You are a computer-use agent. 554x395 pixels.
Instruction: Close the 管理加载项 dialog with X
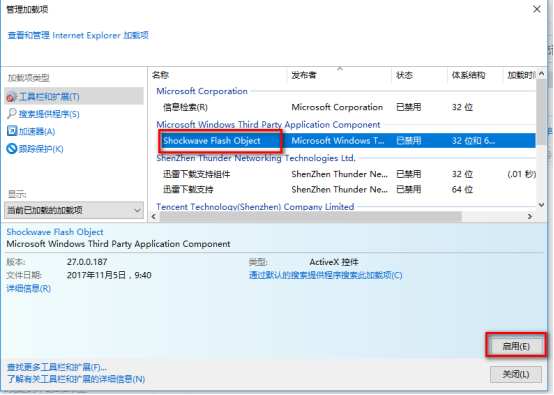pyautogui.click(x=537, y=9)
